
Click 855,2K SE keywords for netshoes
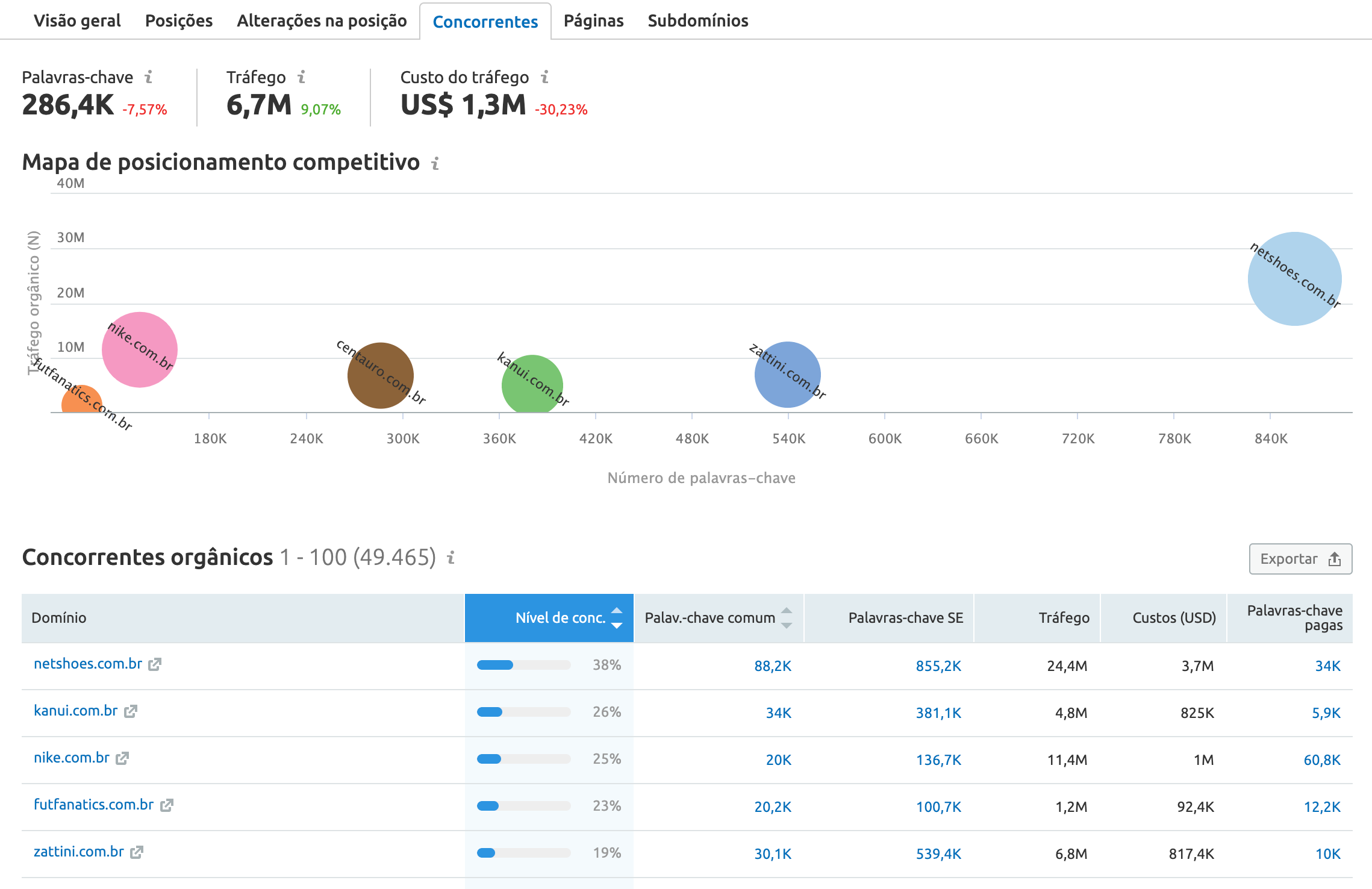(938, 666)
